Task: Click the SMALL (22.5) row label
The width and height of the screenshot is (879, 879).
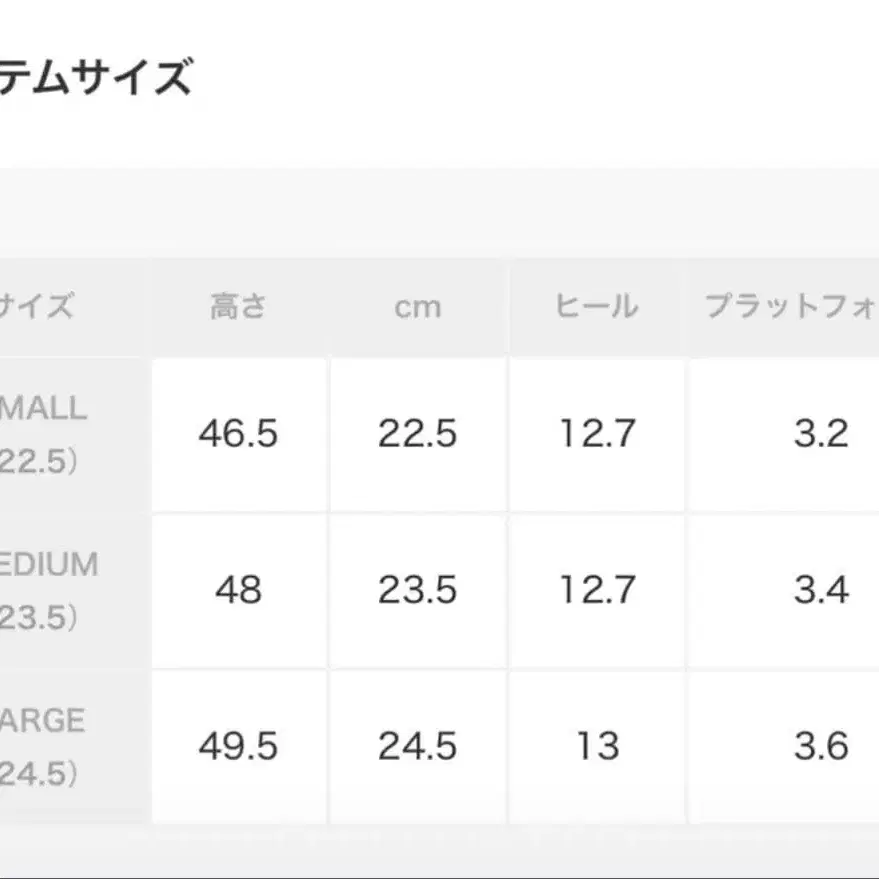Action: [42, 434]
